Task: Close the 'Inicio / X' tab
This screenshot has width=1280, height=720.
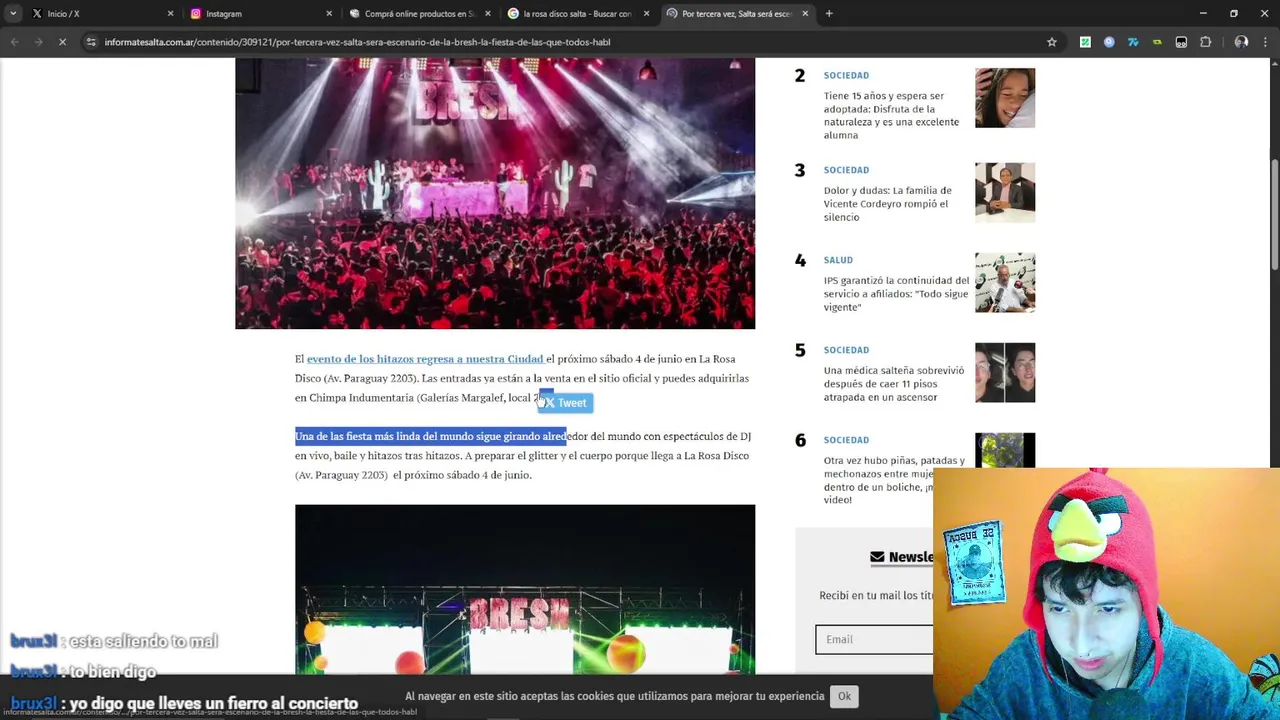Action: tap(170, 14)
